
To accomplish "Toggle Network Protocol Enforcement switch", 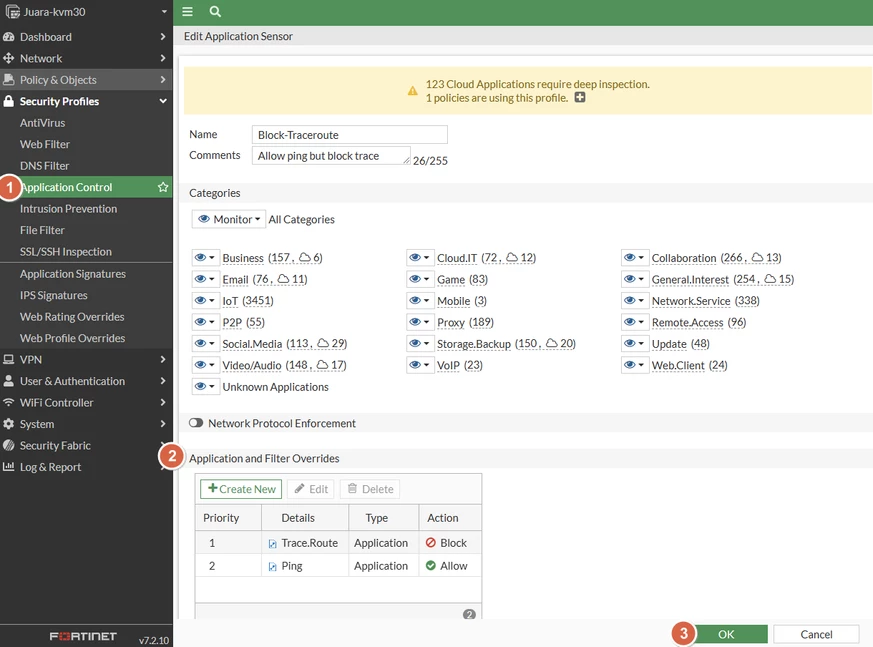I will pos(195,423).
